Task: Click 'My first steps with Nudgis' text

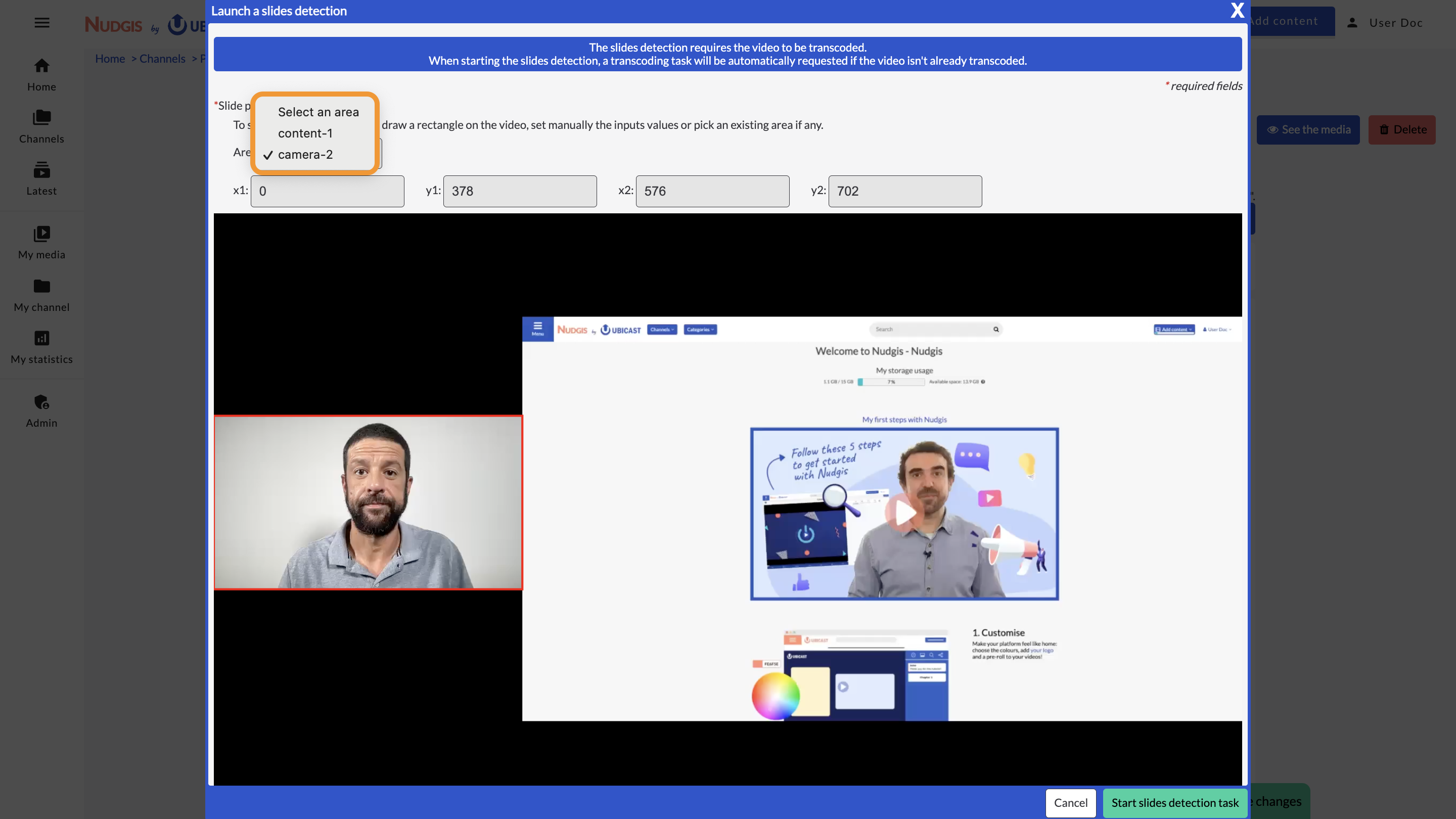Action: coord(904,420)
